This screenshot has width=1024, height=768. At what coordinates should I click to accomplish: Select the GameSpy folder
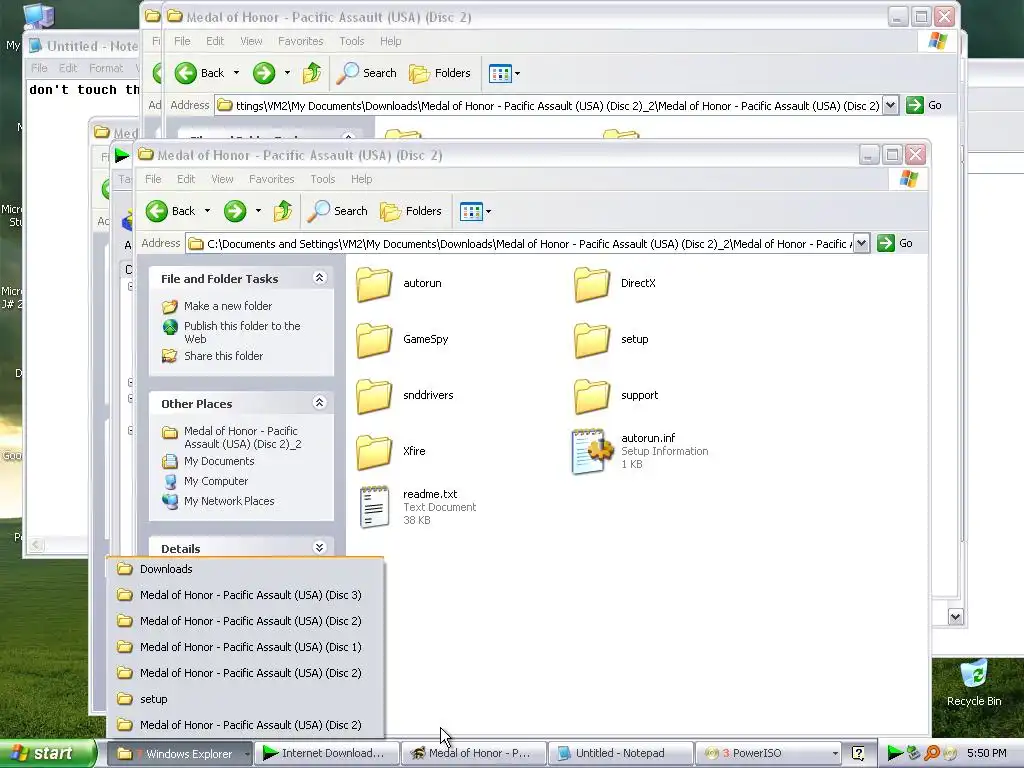pyautogui.click(x=402, y=340)
